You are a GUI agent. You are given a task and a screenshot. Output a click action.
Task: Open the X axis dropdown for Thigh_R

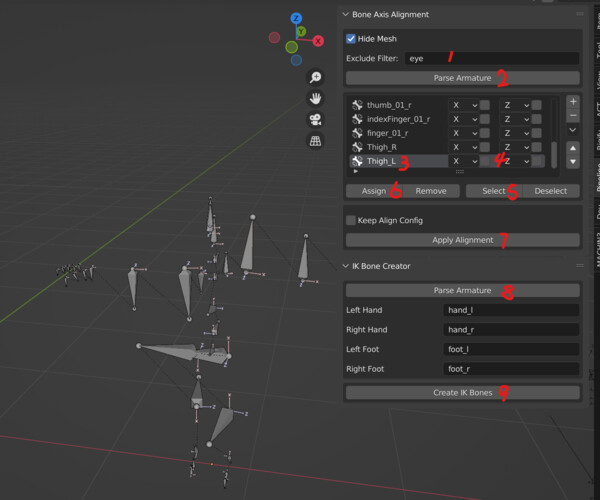click(464, 147)
